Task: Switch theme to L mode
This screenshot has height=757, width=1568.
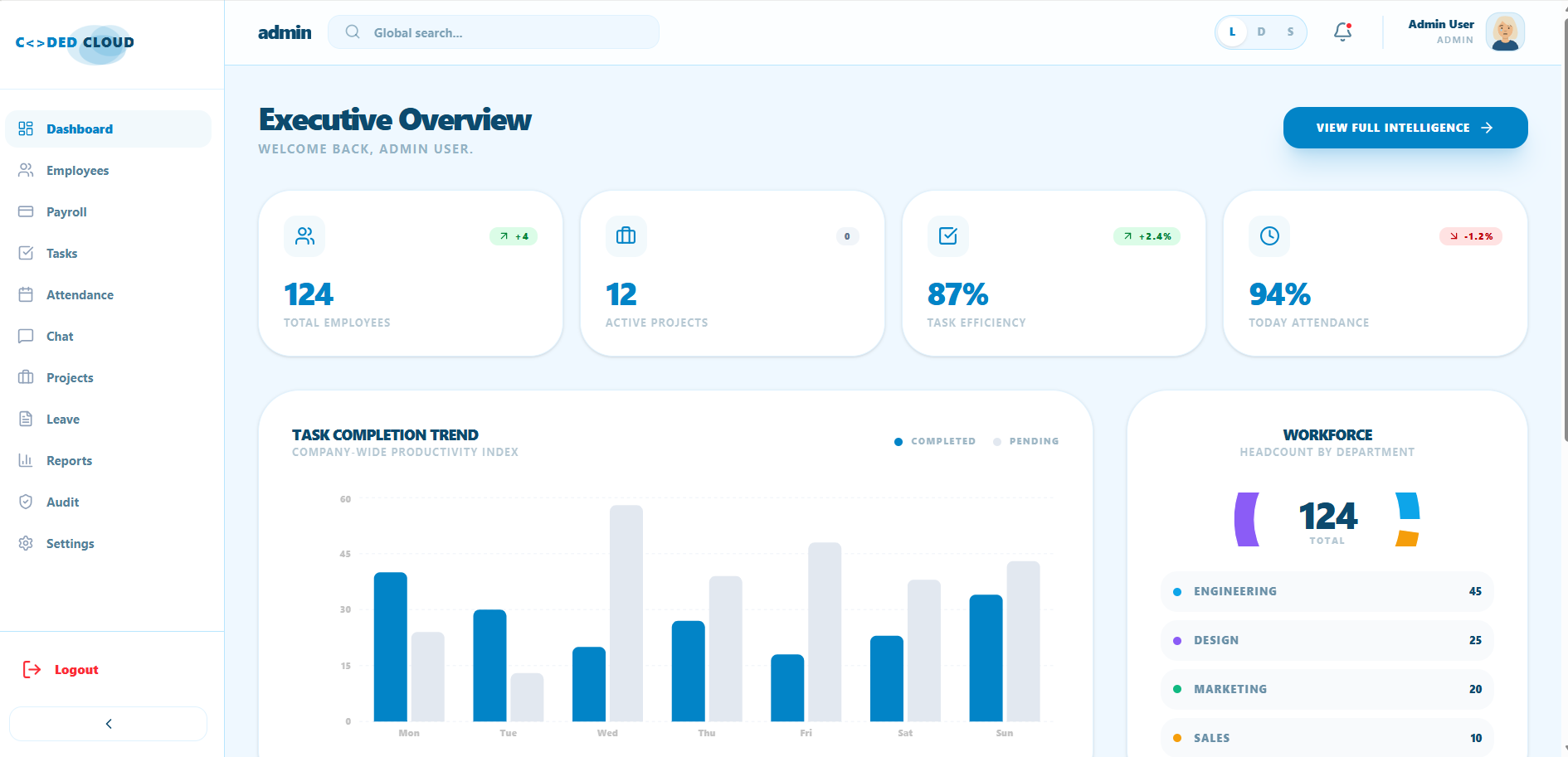Action: click(1233, 32)
